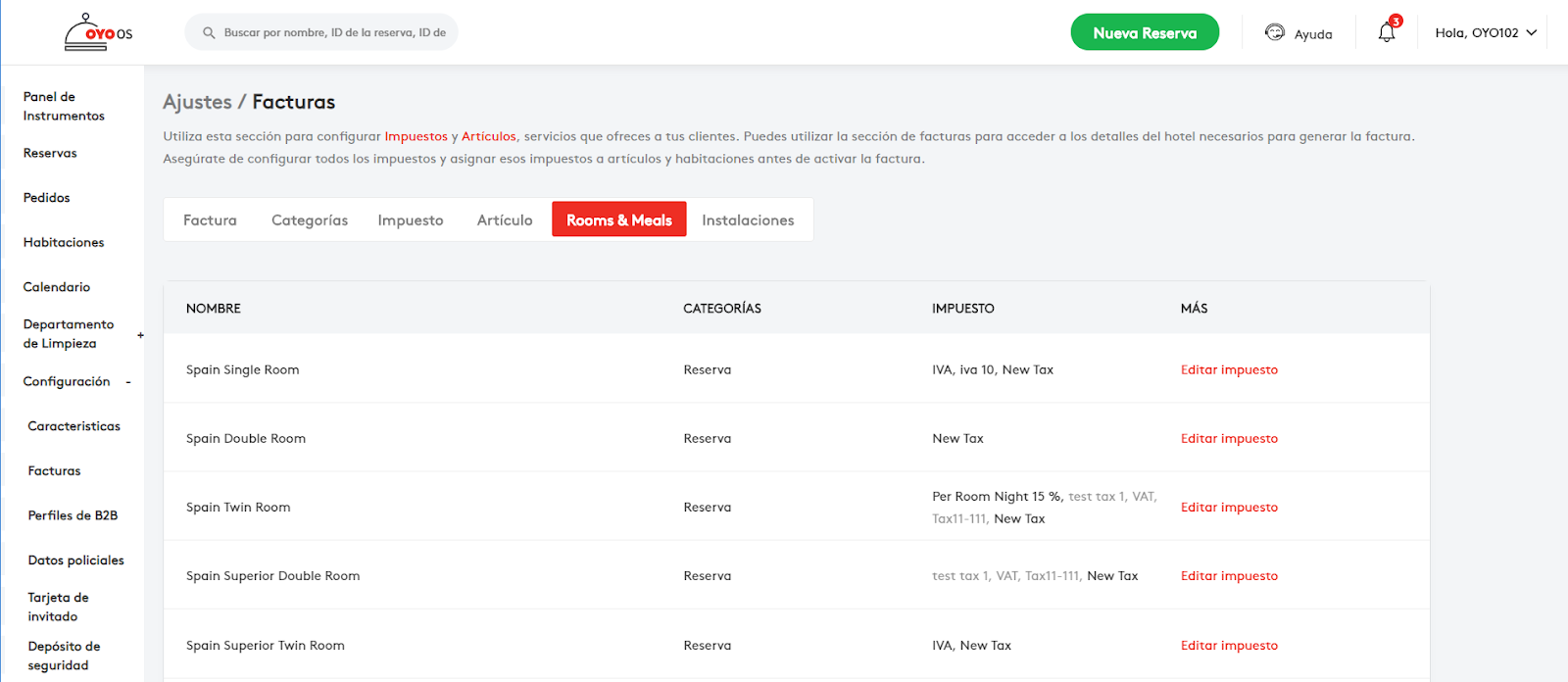
Task: Open the Ayuda help link
Action: [x=1313, y=34]
